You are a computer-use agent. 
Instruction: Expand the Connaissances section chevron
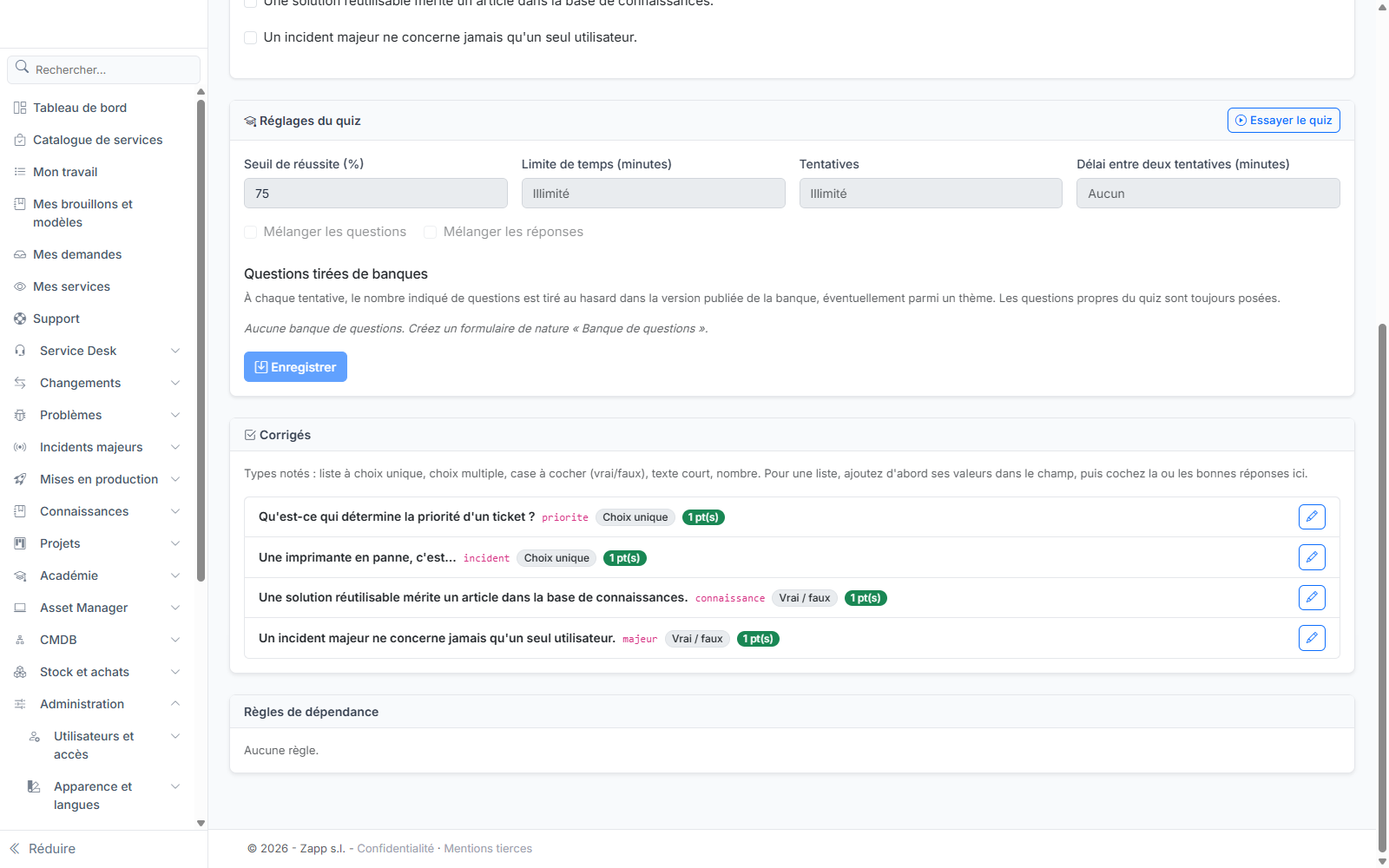(x=175, y=511)
